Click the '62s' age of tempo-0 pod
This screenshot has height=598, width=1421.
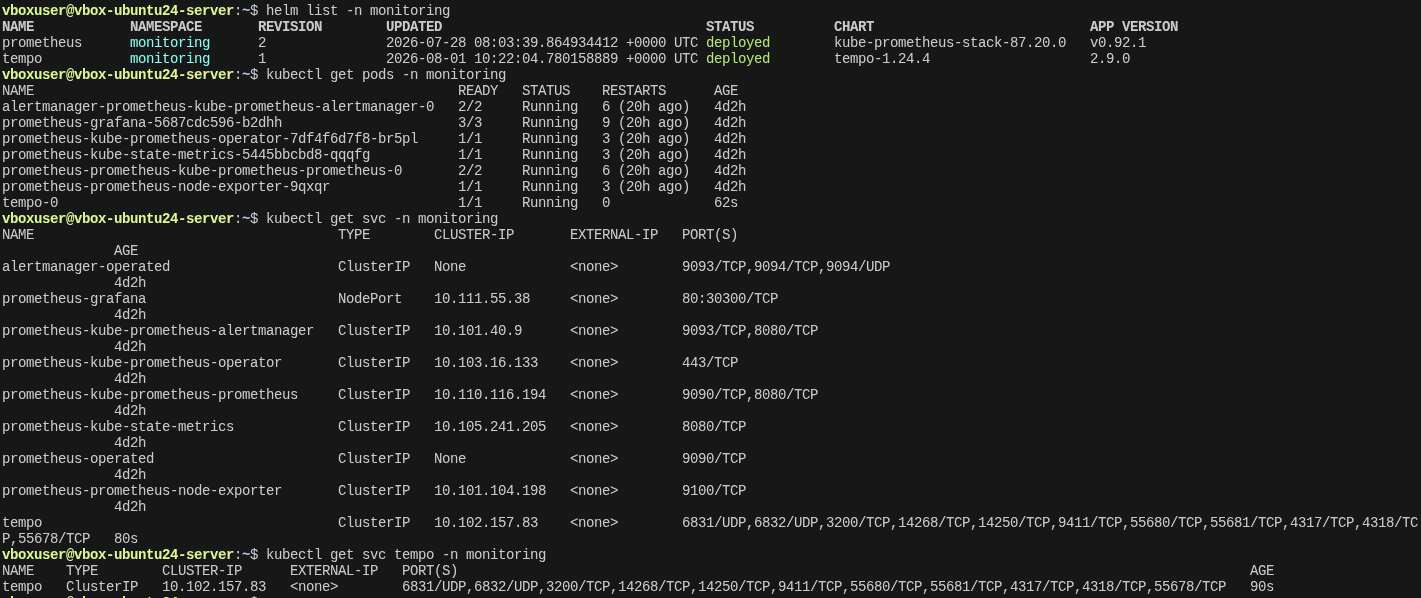[726, 203]
